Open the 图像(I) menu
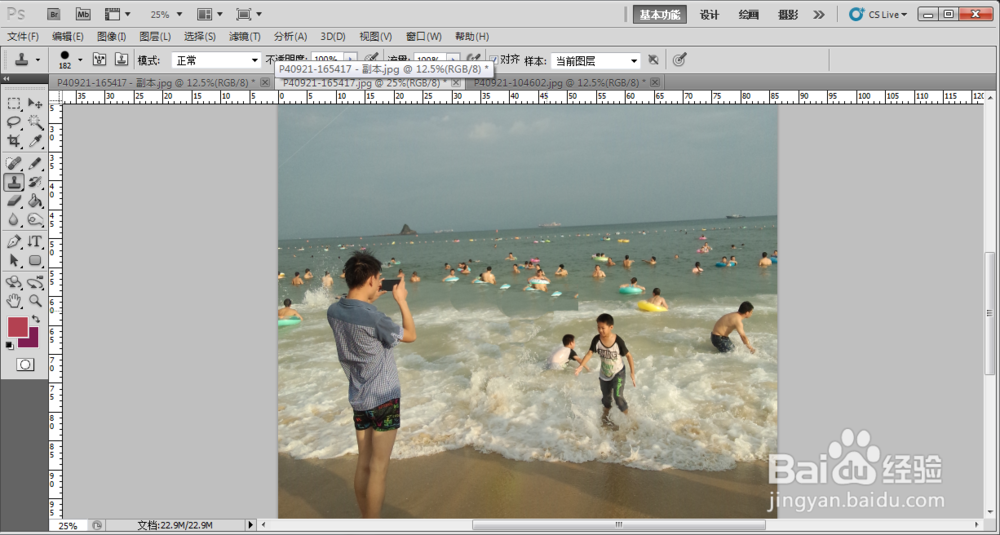Image resolution: width=1000 pixels, height=535 pixels. [x=112, y=36]
